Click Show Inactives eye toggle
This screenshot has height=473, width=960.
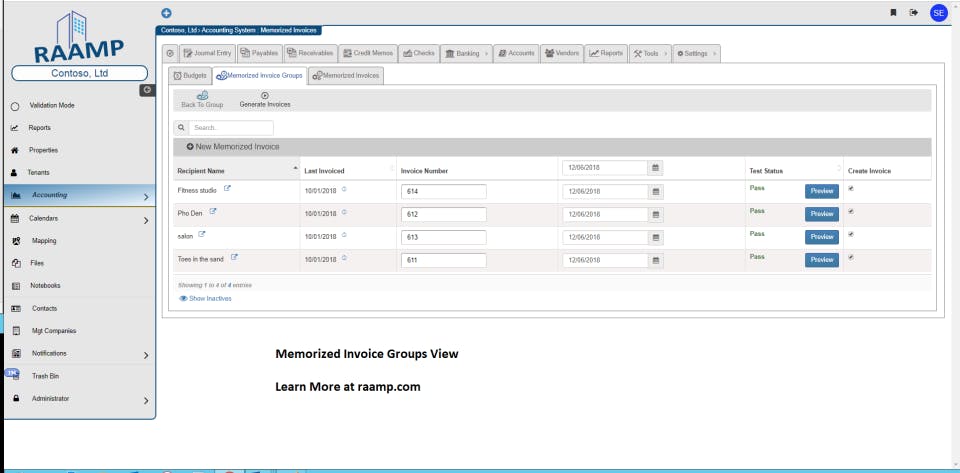coord(205,299)
